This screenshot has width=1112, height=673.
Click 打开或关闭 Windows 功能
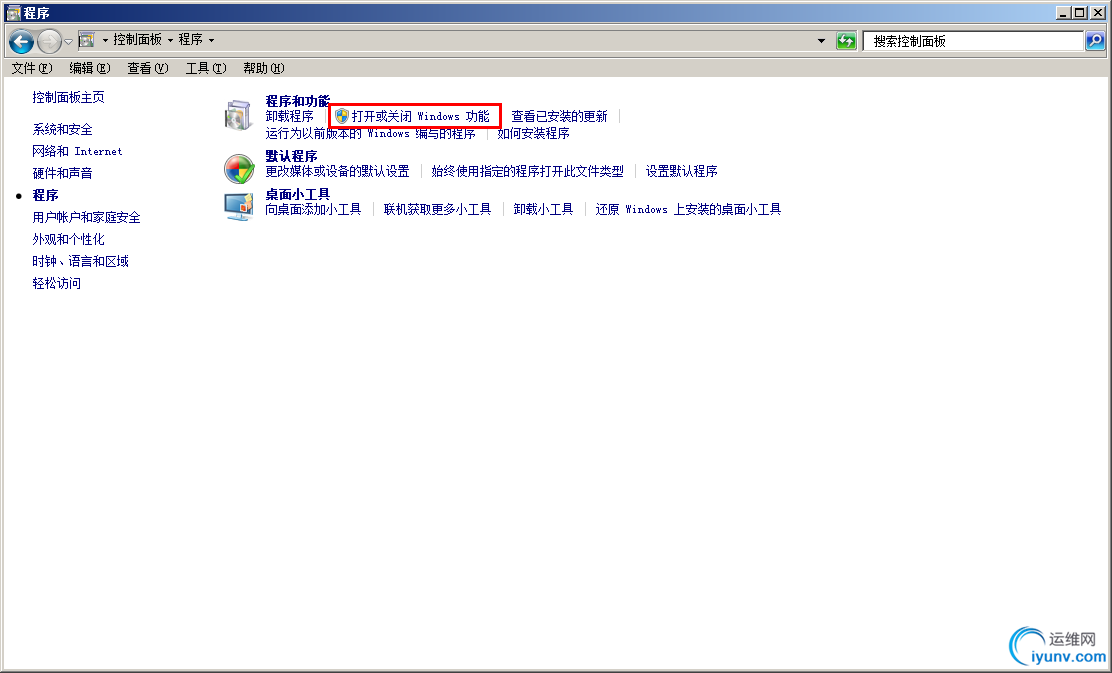tap(421, 116)
